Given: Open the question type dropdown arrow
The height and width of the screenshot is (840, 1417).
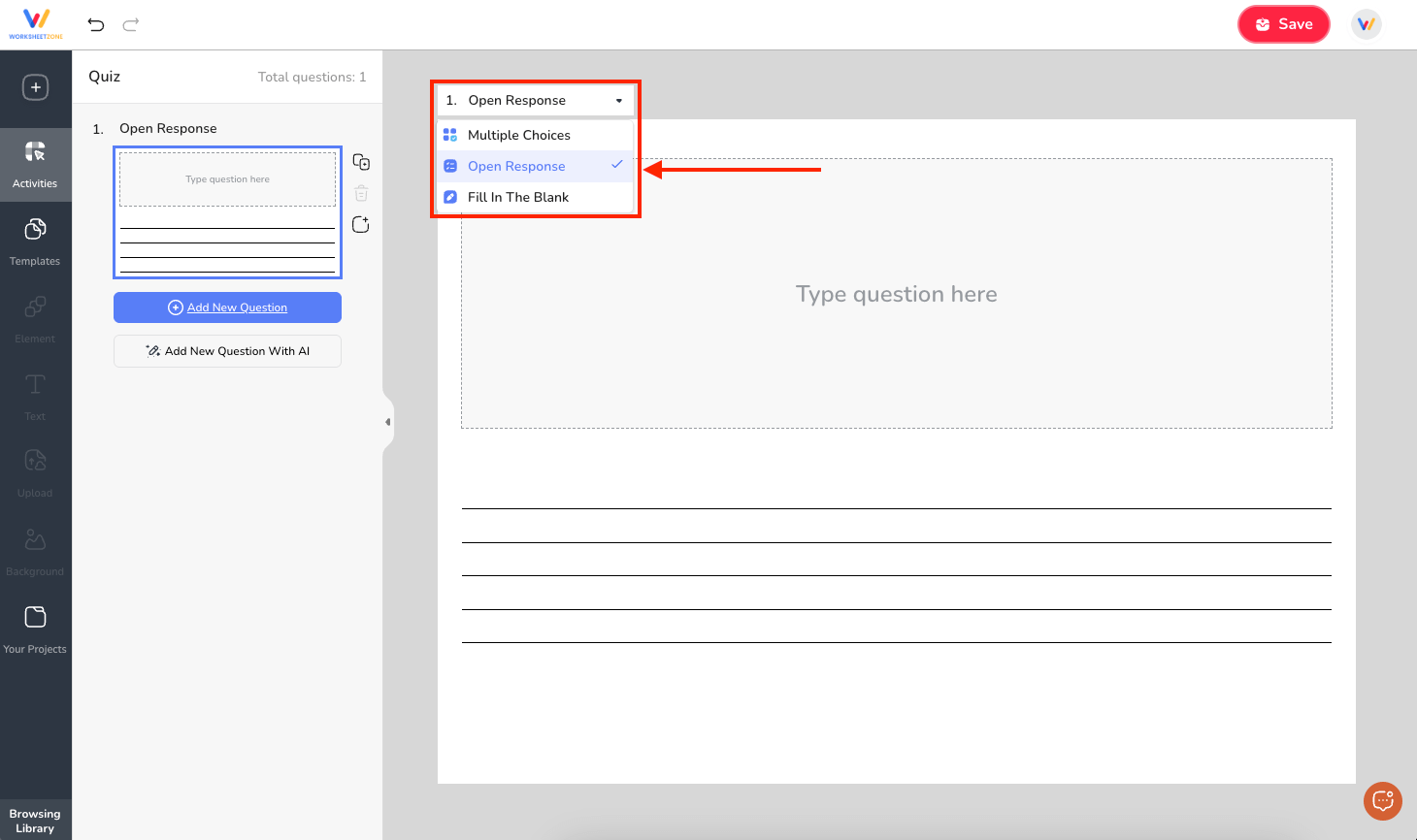Looking at the screenshot, I should 618,100.
